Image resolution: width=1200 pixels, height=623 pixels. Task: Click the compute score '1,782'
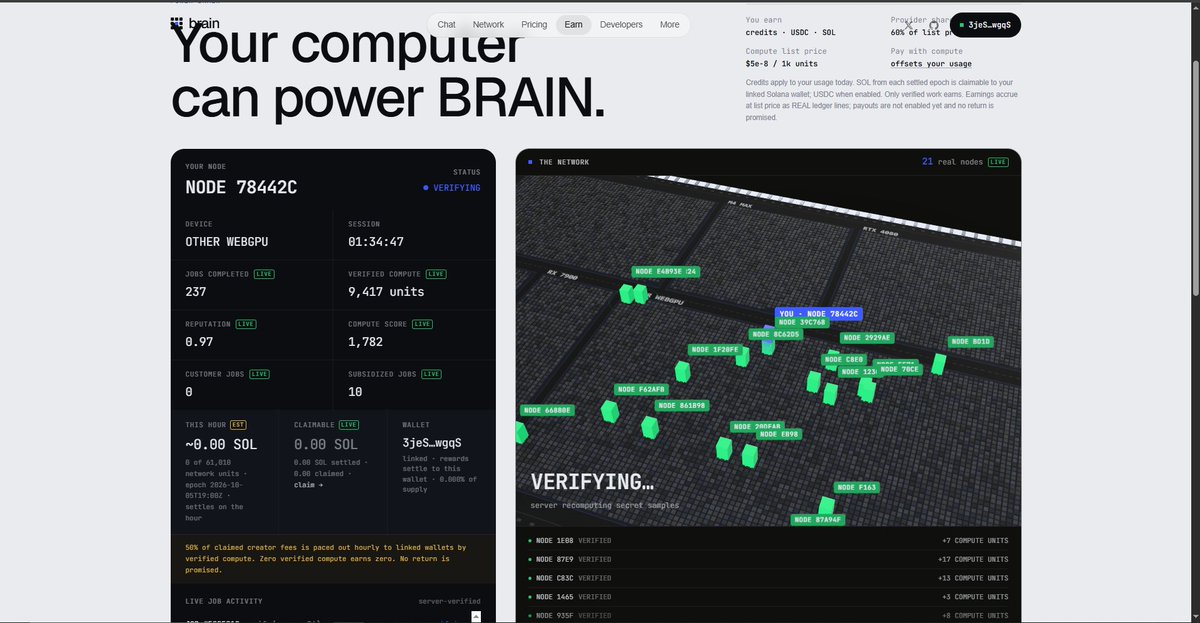pos(366,342)
